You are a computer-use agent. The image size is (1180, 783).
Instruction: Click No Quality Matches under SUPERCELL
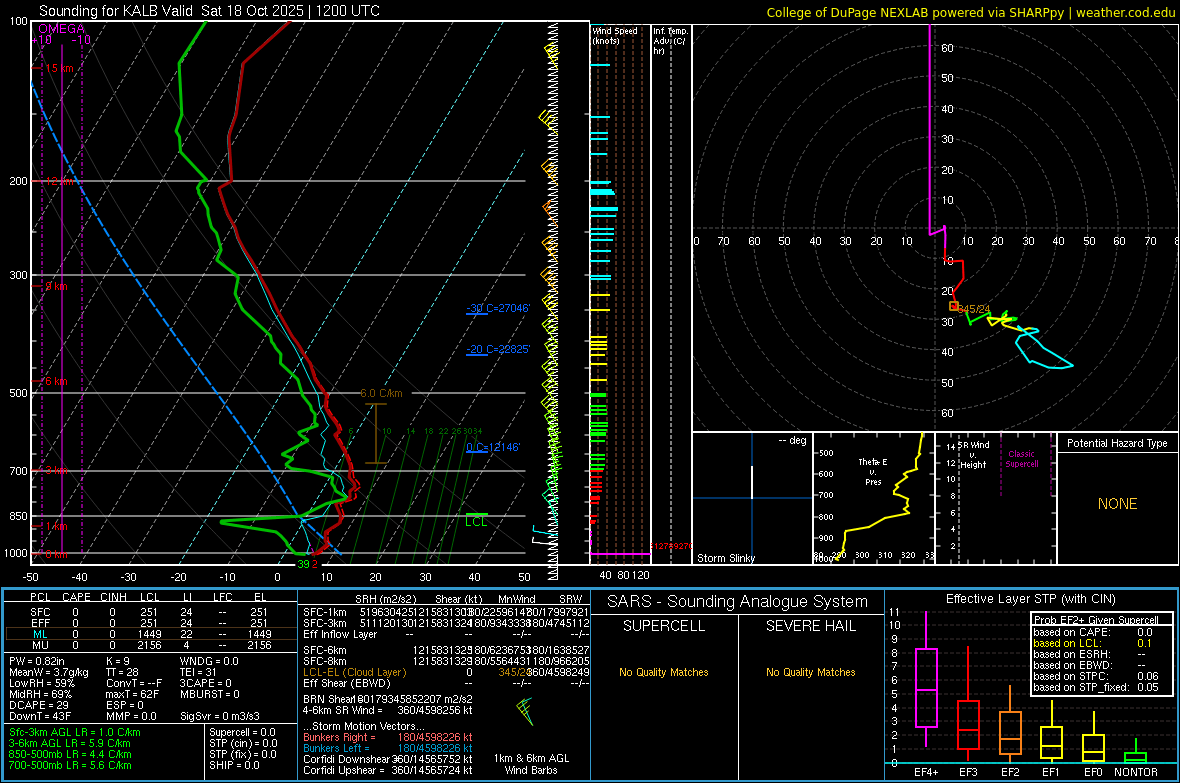(x=664, y=672)
